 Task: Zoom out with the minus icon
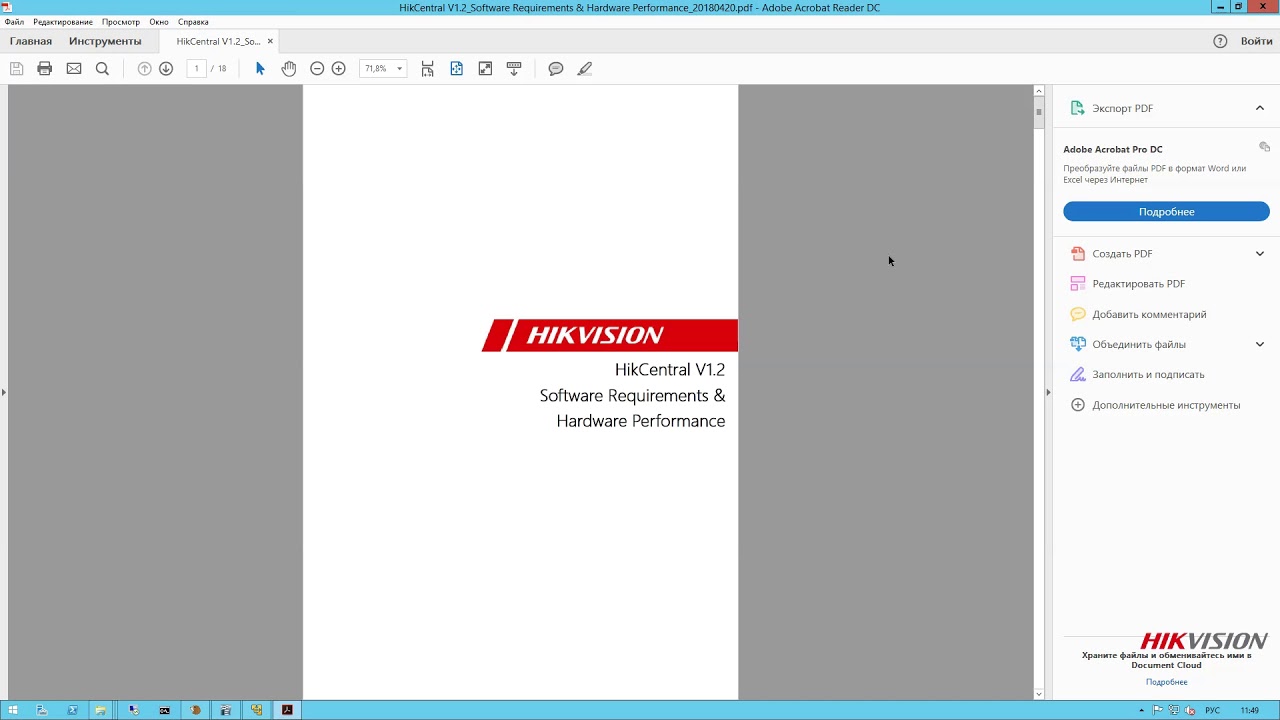coord(317,69)
